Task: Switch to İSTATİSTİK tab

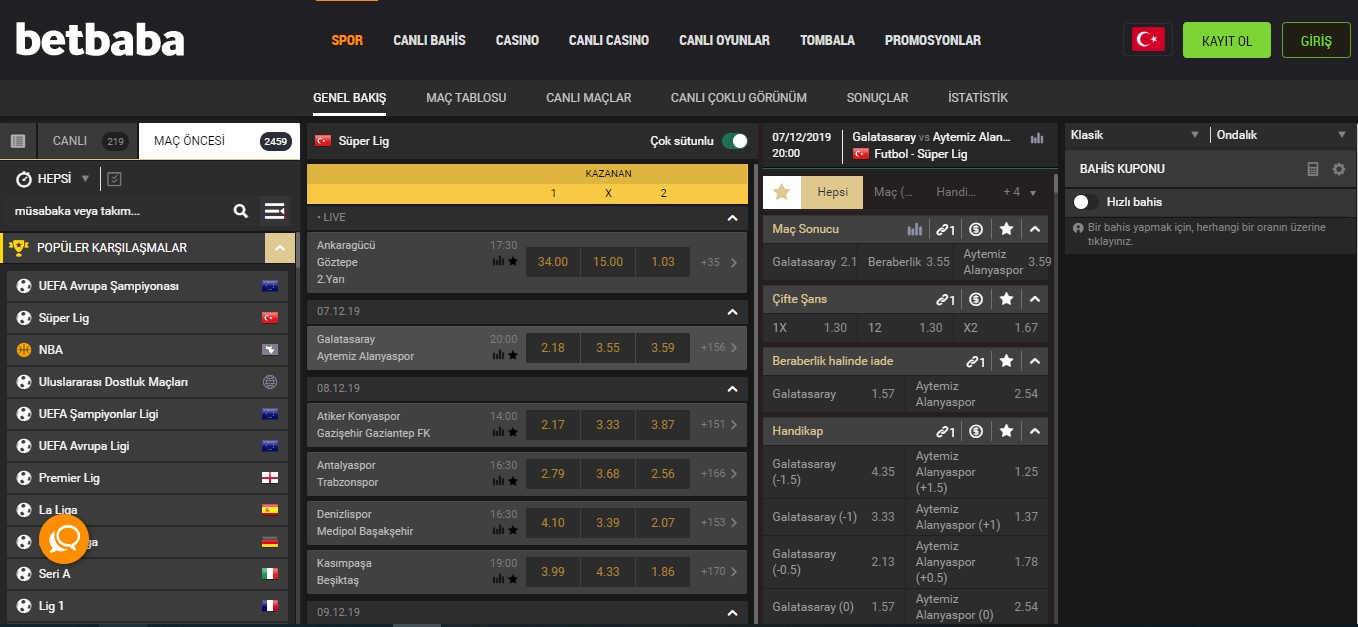Action: tap(977, 98)
